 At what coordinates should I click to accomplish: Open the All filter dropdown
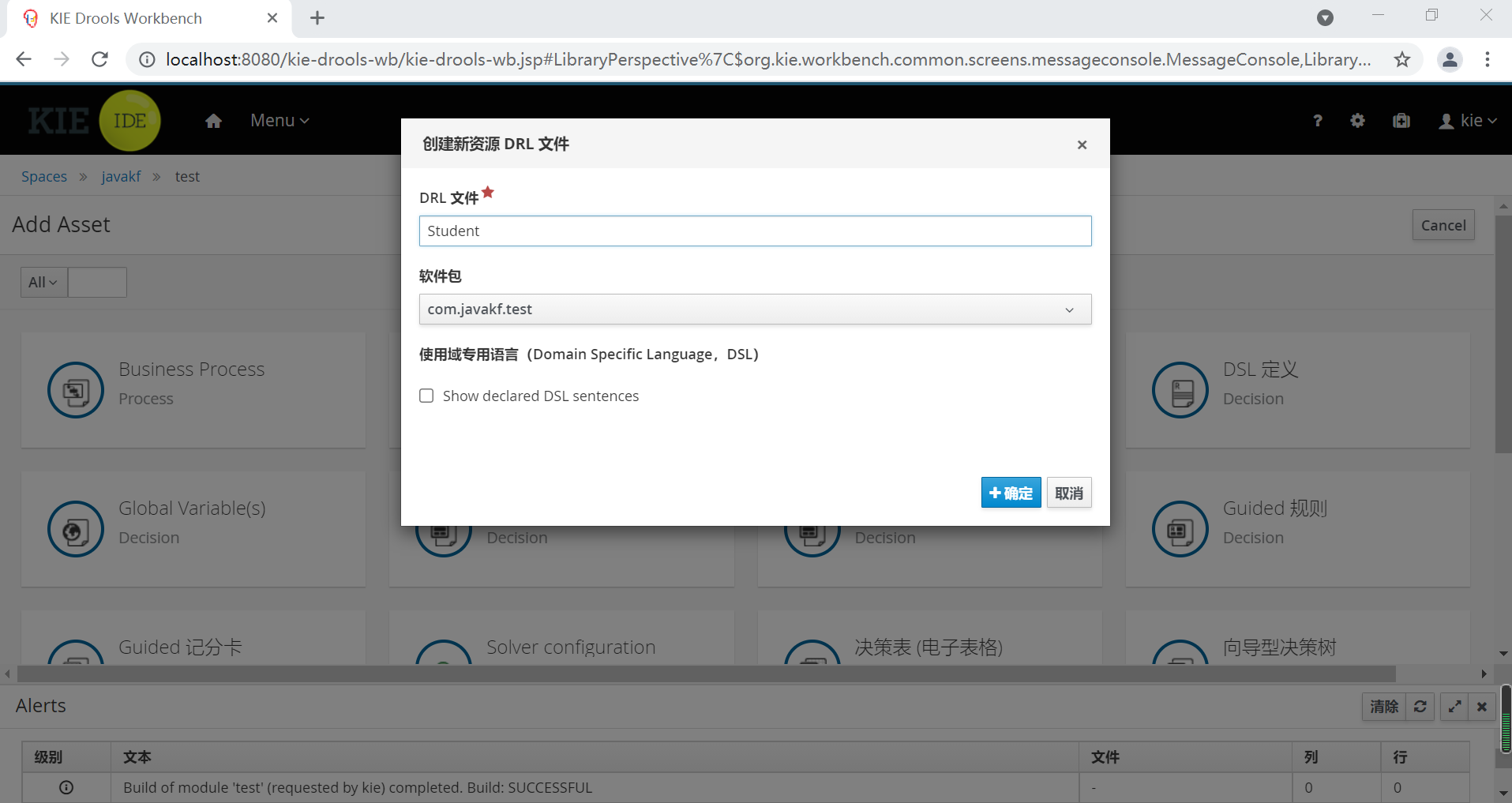43,282
